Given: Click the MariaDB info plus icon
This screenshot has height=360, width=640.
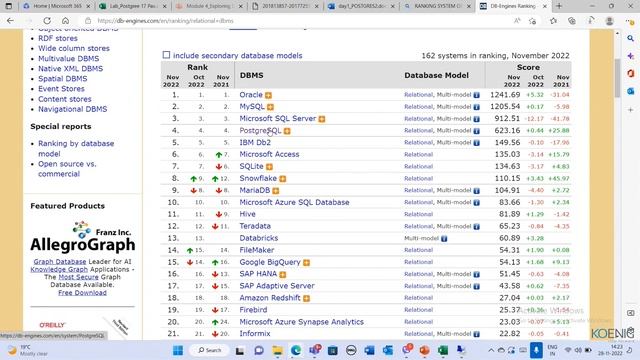Looking at the screenshot, I should pyautogui.click(x=276, y=191).
